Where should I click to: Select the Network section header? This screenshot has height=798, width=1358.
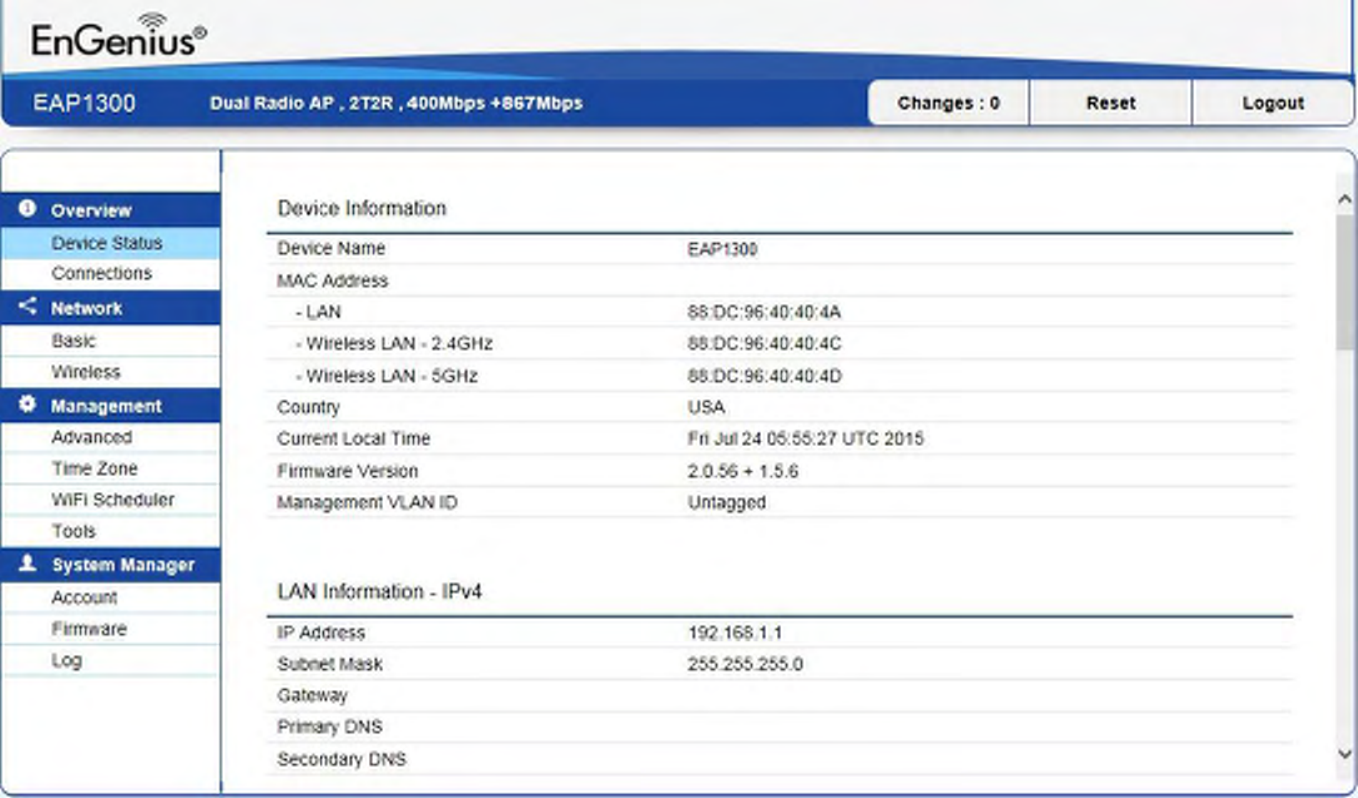click(x=110, y=308)
